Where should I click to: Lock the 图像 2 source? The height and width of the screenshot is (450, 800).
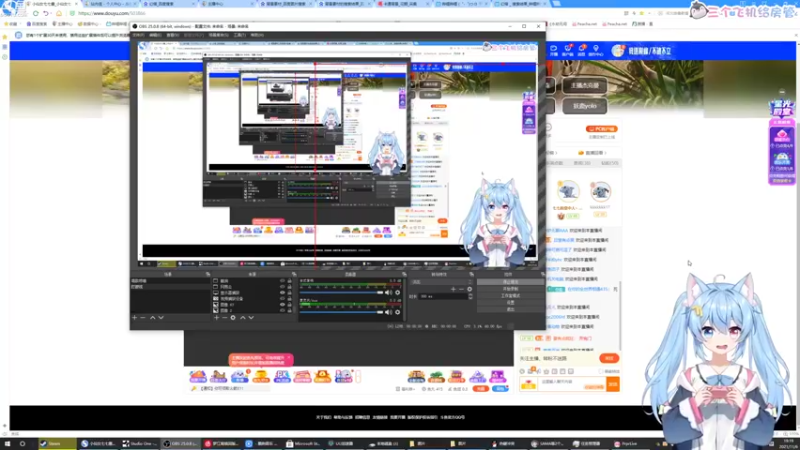coord(289,310)
